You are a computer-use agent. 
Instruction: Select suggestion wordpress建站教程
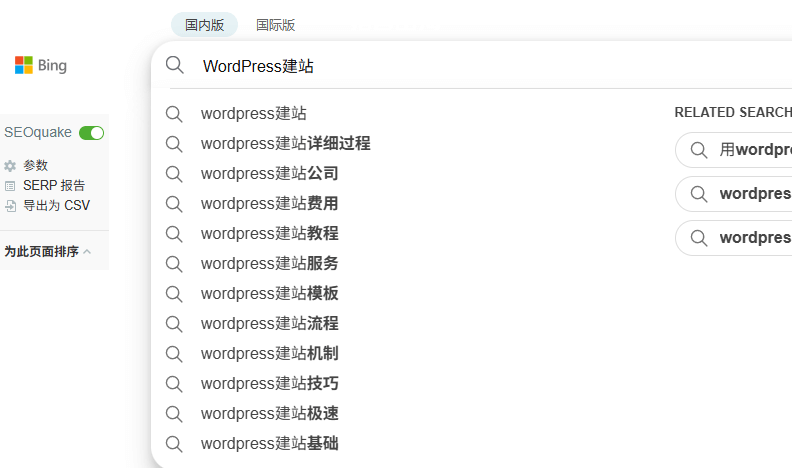[269, 233]
